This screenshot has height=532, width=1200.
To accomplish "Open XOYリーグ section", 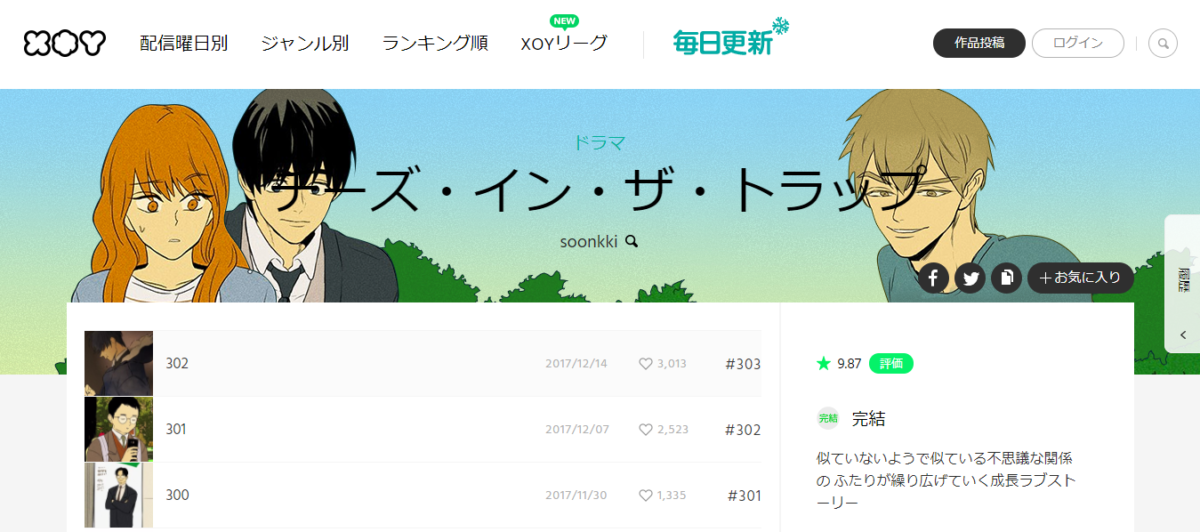I will pos(564,43).
